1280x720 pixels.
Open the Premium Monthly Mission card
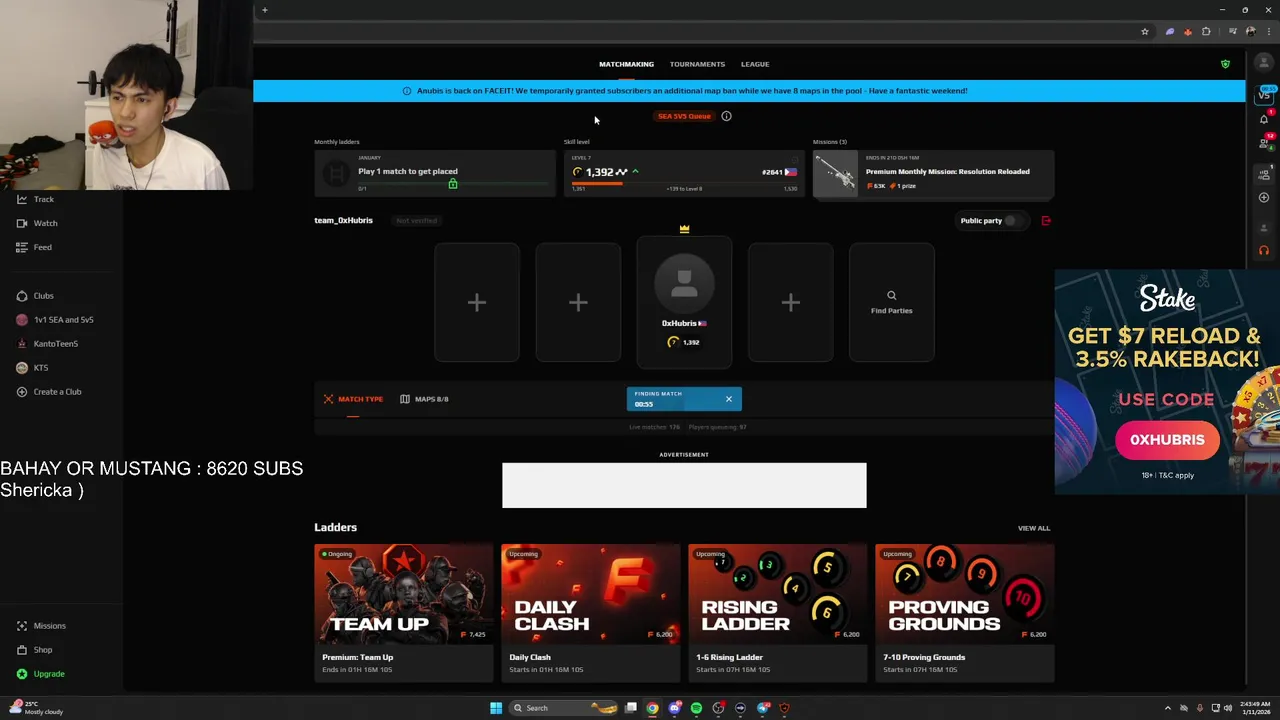click(x=933, y=172)
